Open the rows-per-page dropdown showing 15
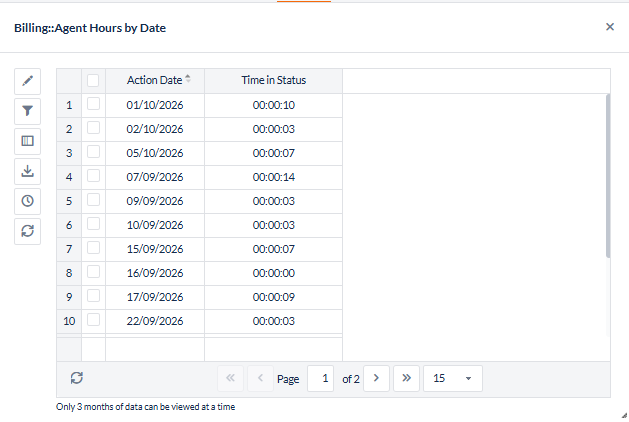Screen dimensions: 629x422 coord(453,378)
